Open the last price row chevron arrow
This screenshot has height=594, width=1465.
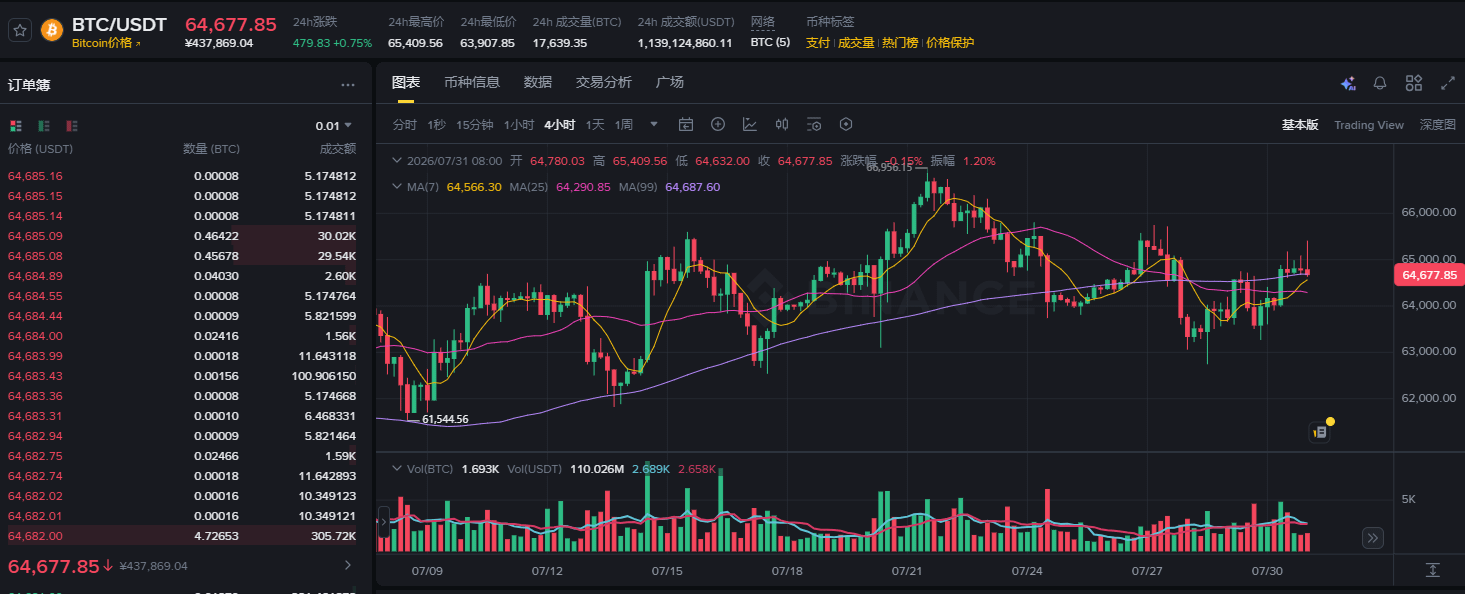tap(348, 566)
